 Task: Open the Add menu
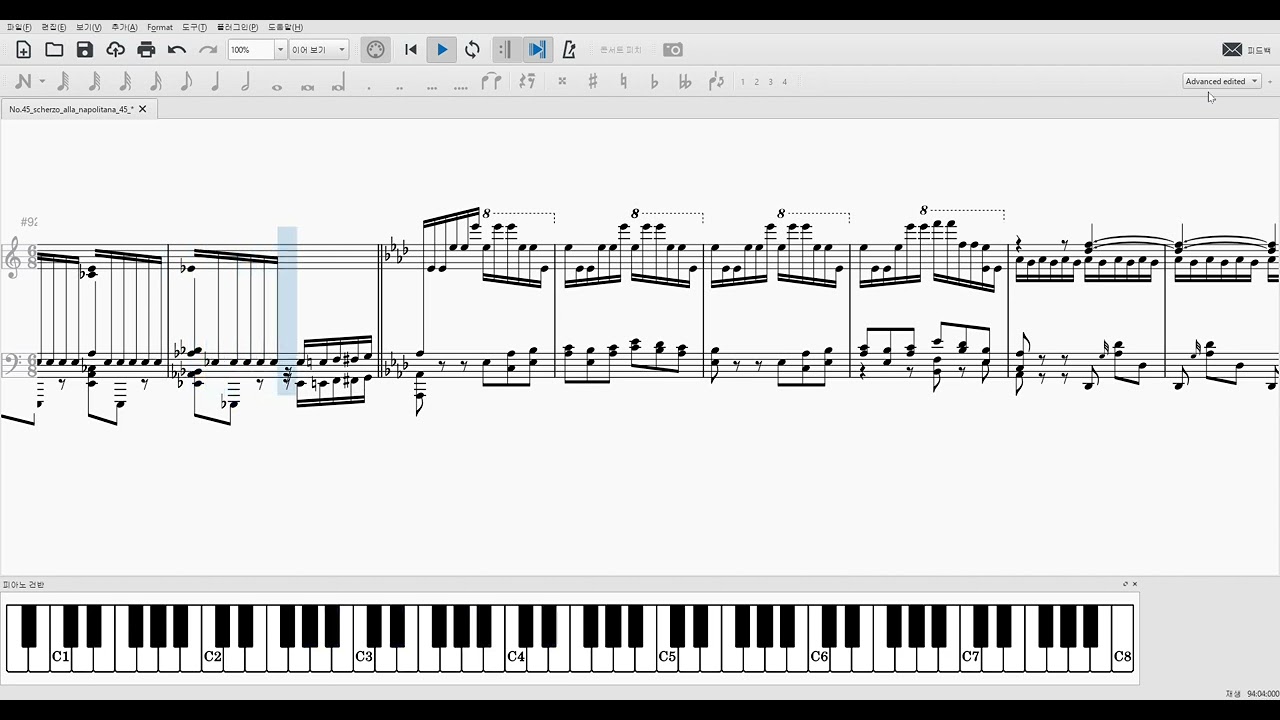click(124, 27)
